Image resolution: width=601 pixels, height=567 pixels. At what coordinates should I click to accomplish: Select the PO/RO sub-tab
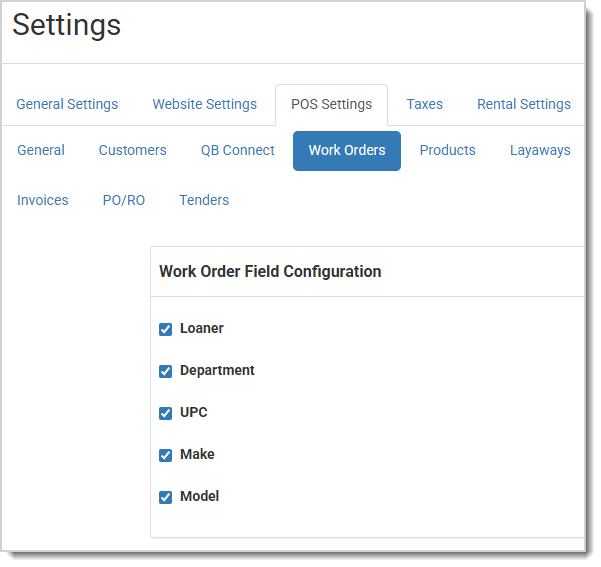pyautogui.click(x=124, y=200)
